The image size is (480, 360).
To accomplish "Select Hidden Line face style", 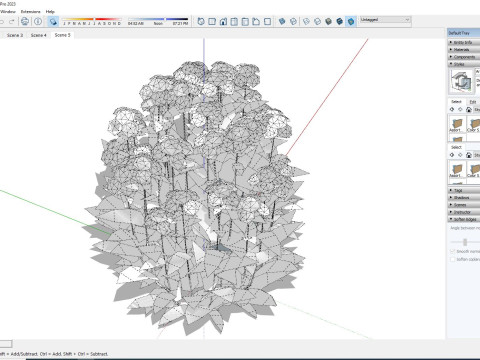I will click(x=317, y=22).
